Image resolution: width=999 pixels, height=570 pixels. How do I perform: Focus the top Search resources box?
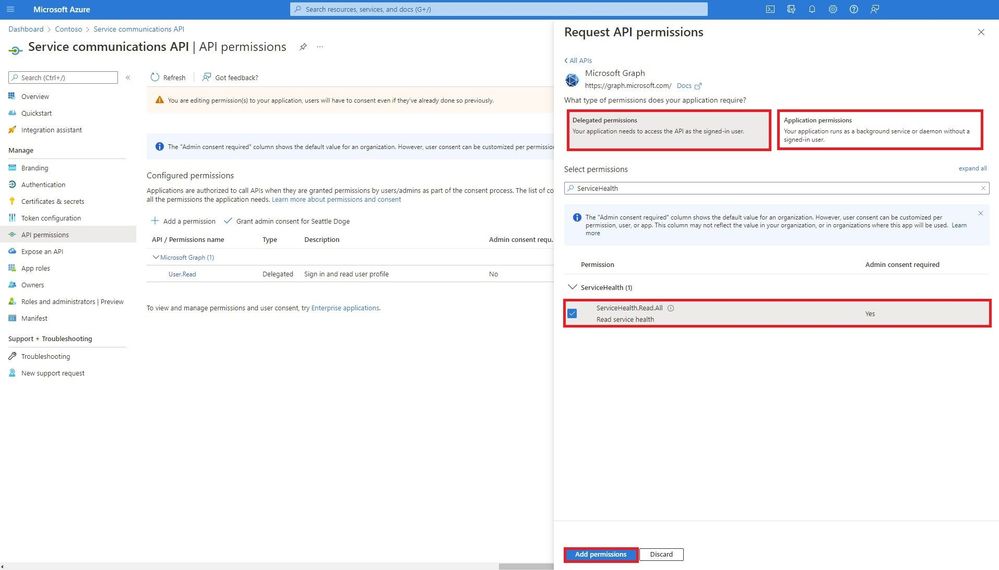[x=499, y=9]
